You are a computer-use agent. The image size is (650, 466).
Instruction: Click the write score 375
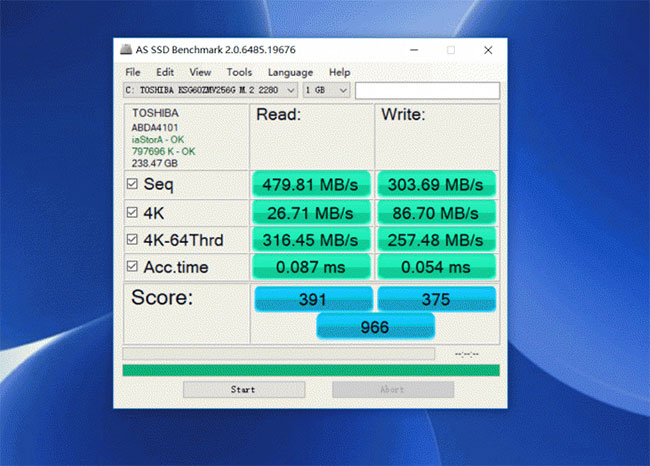[437, 299]
